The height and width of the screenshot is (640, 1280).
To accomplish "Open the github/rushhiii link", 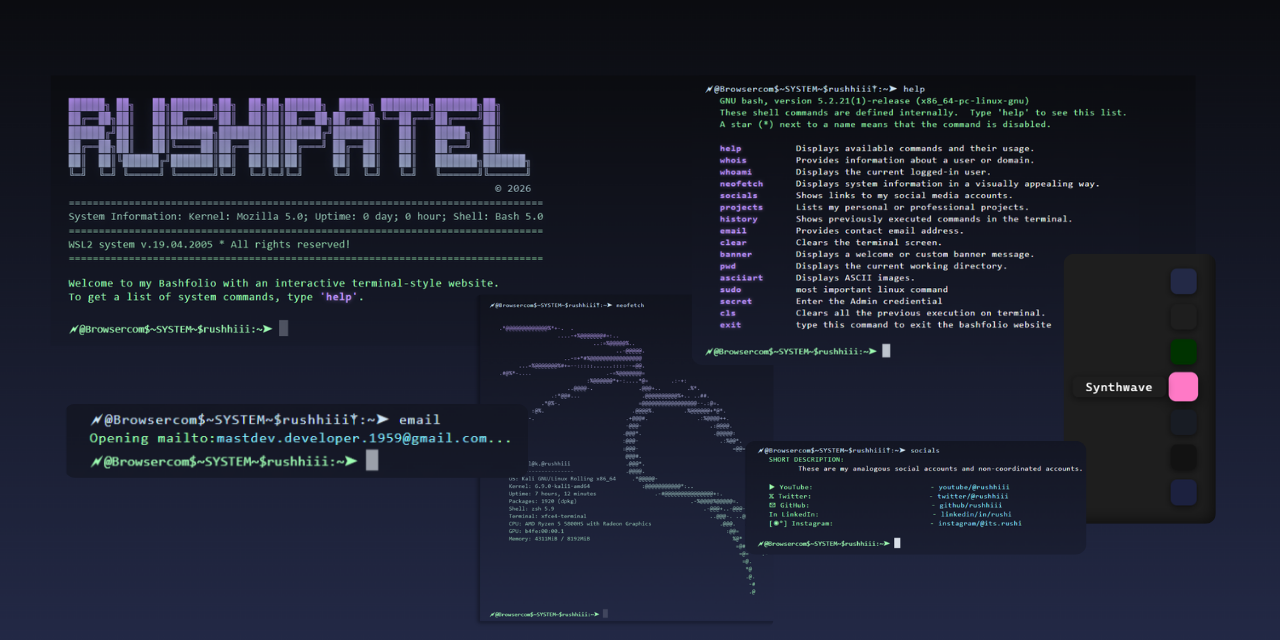I will 970,505.
